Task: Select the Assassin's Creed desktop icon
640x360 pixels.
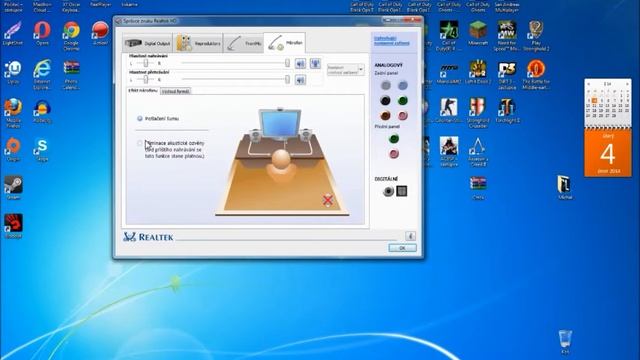Action: [478, 151]
